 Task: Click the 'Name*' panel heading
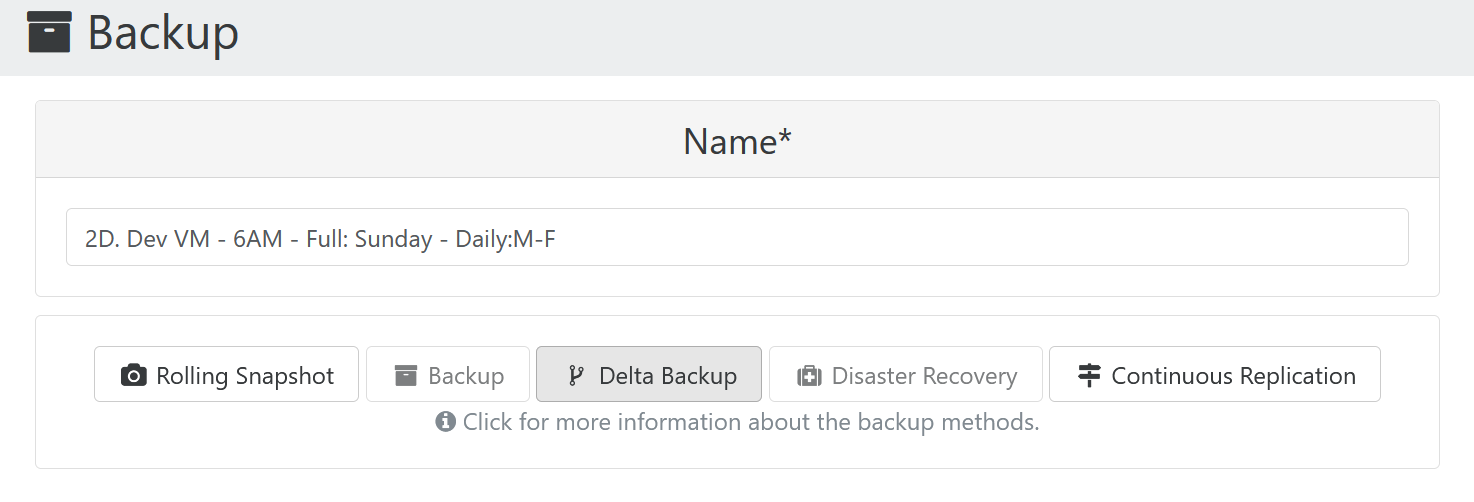click(737, 141)
